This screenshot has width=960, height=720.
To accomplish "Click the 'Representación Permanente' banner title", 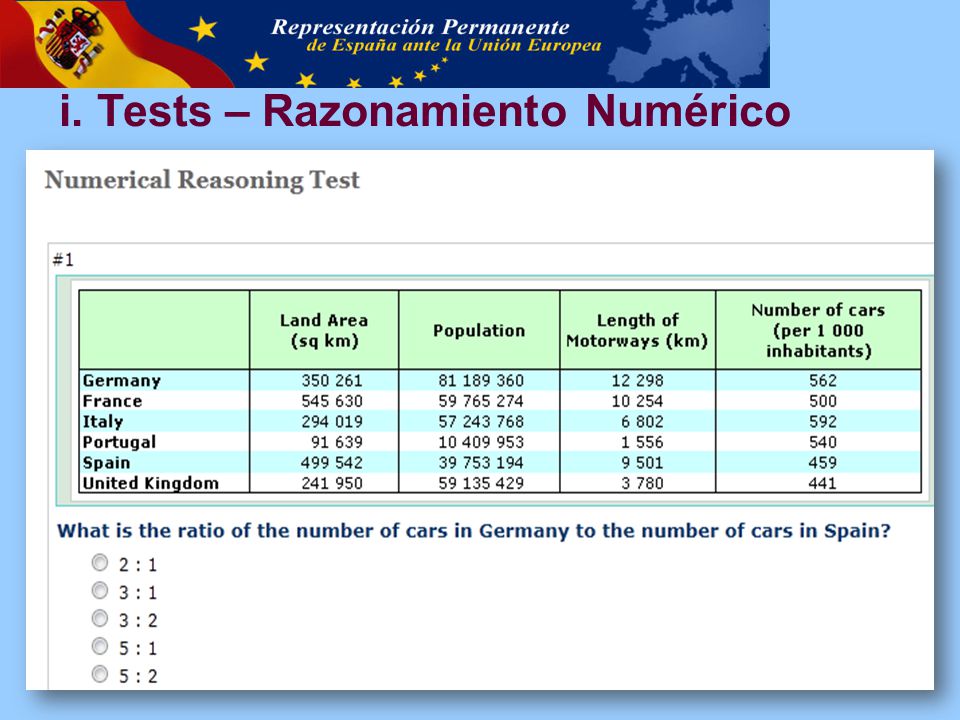I will tap(420, 27).
